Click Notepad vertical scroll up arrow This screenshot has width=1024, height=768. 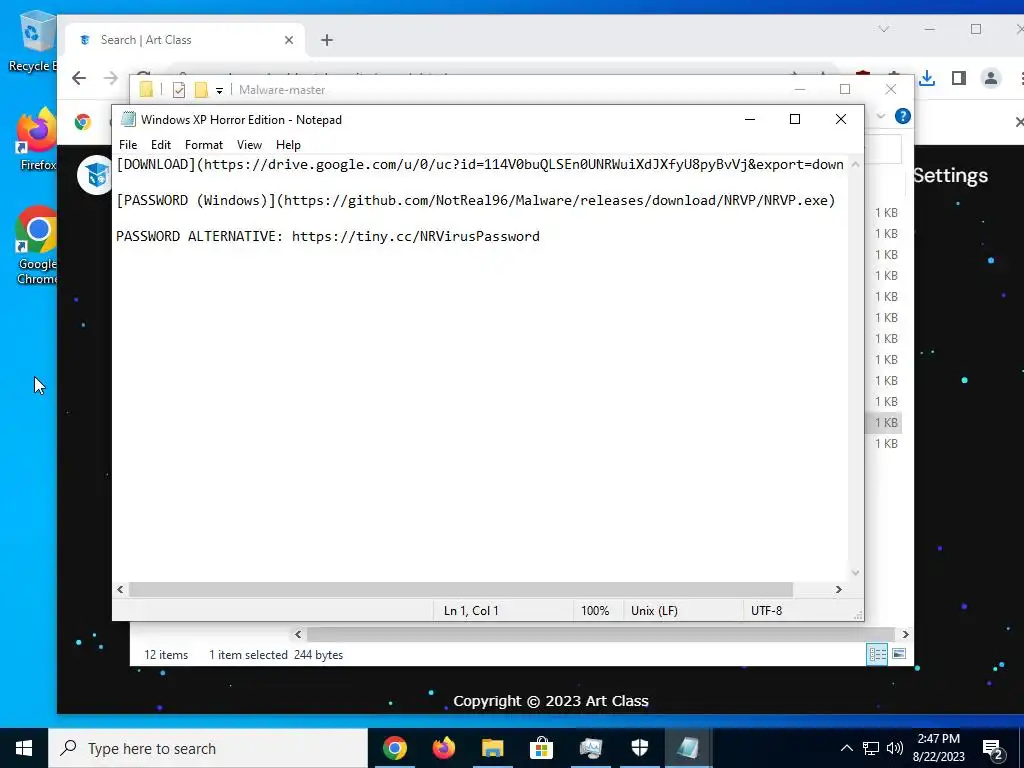pyautogui.click(x=856, y=165)
